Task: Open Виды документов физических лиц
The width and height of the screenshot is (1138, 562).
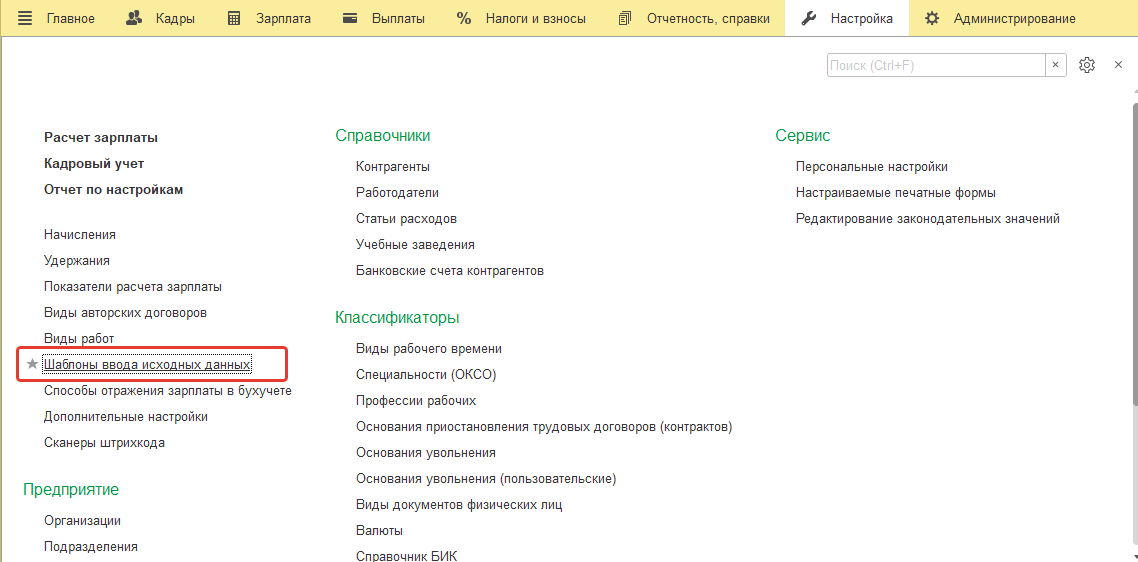Action: point(459,505)
